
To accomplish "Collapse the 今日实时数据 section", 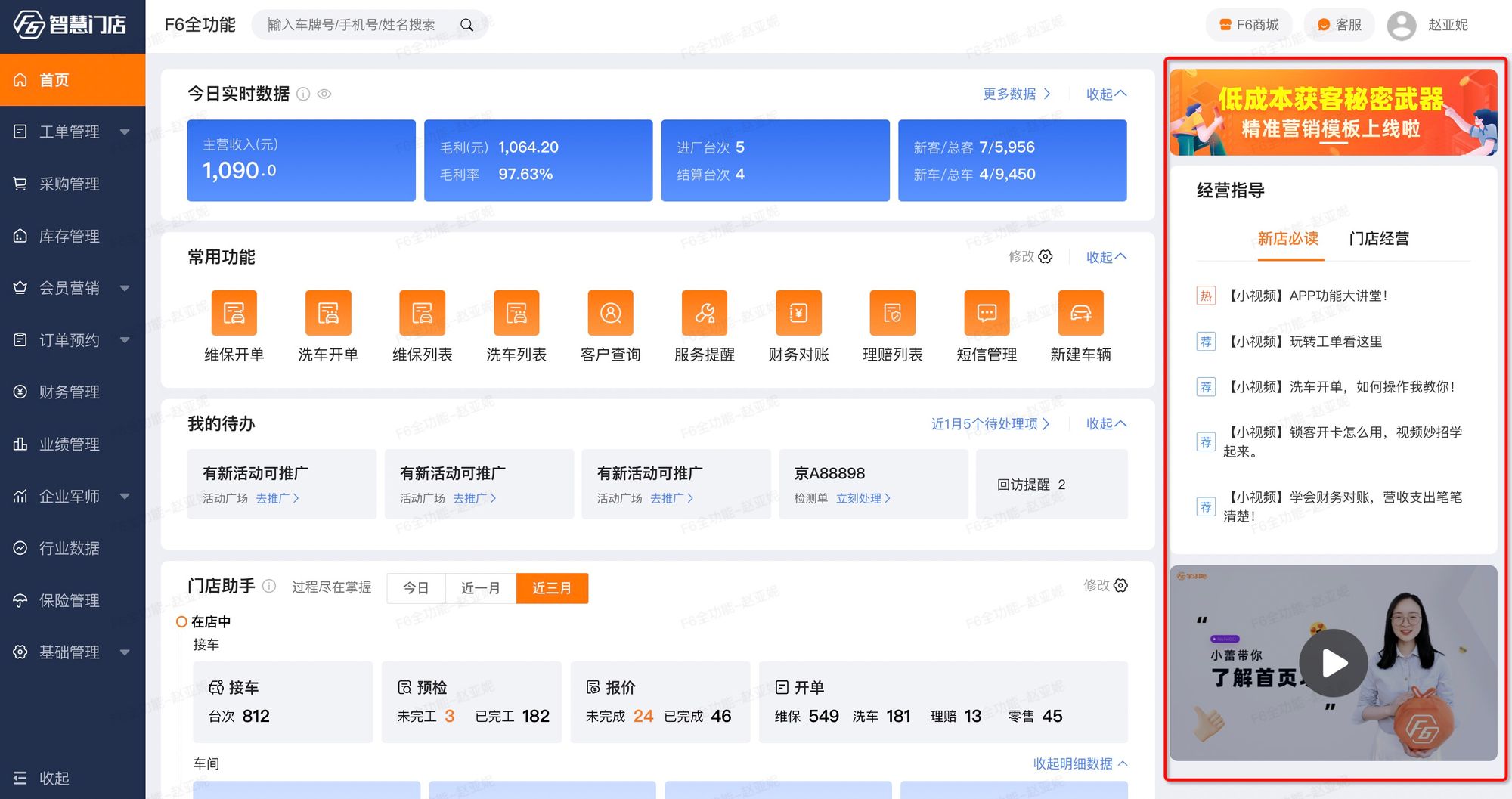I will (1106, 94).
